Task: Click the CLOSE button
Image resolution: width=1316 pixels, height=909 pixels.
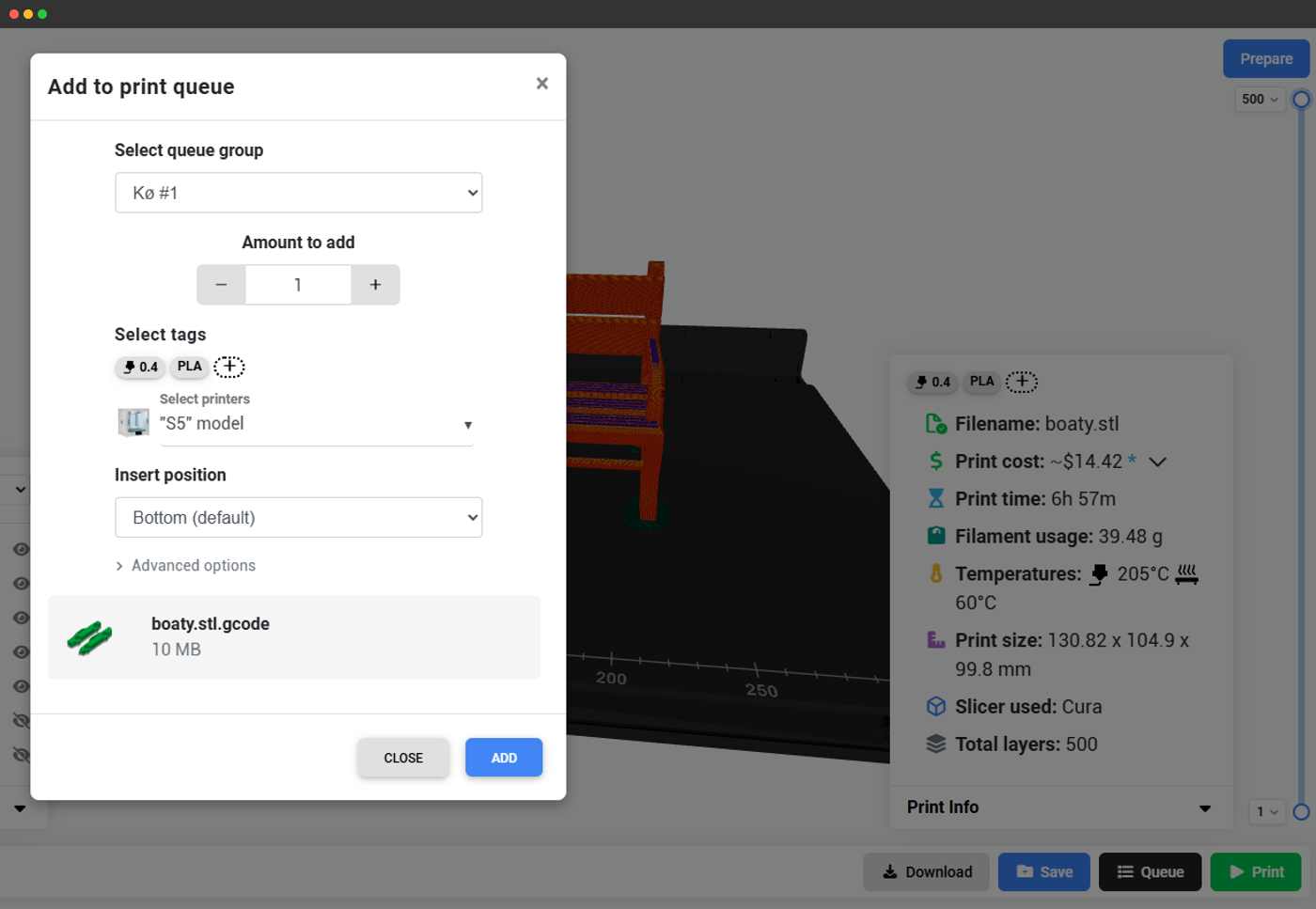Action: (403, 758)
